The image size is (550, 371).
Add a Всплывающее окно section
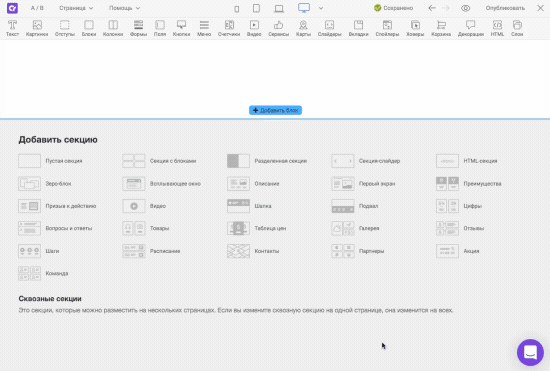click(x=162, y=184)
